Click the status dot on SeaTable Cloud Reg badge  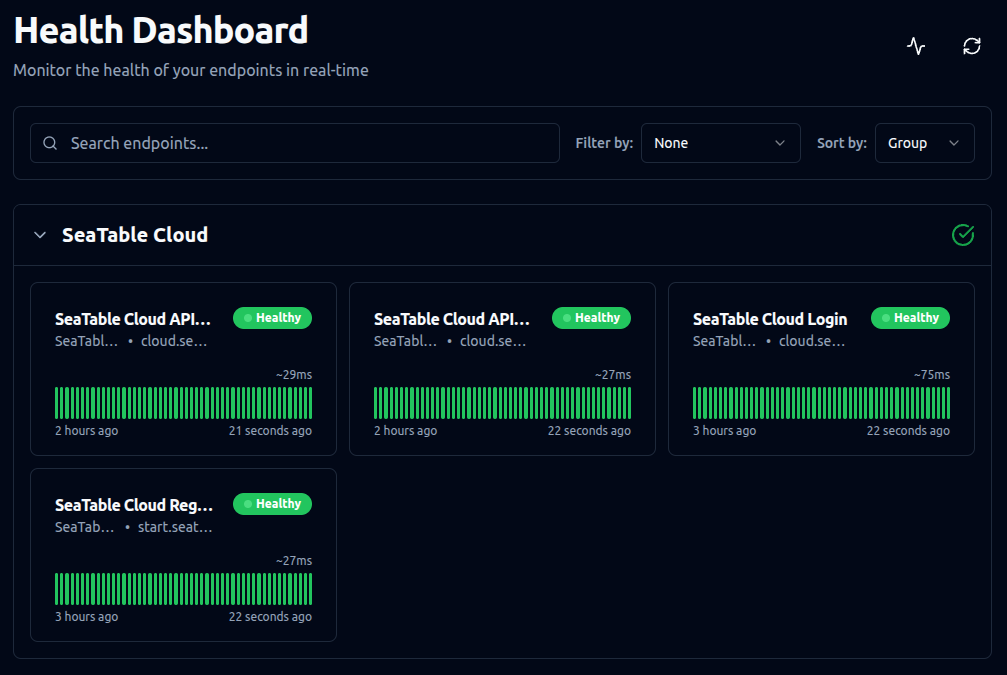pyautogui.click(x=248, y=504)
